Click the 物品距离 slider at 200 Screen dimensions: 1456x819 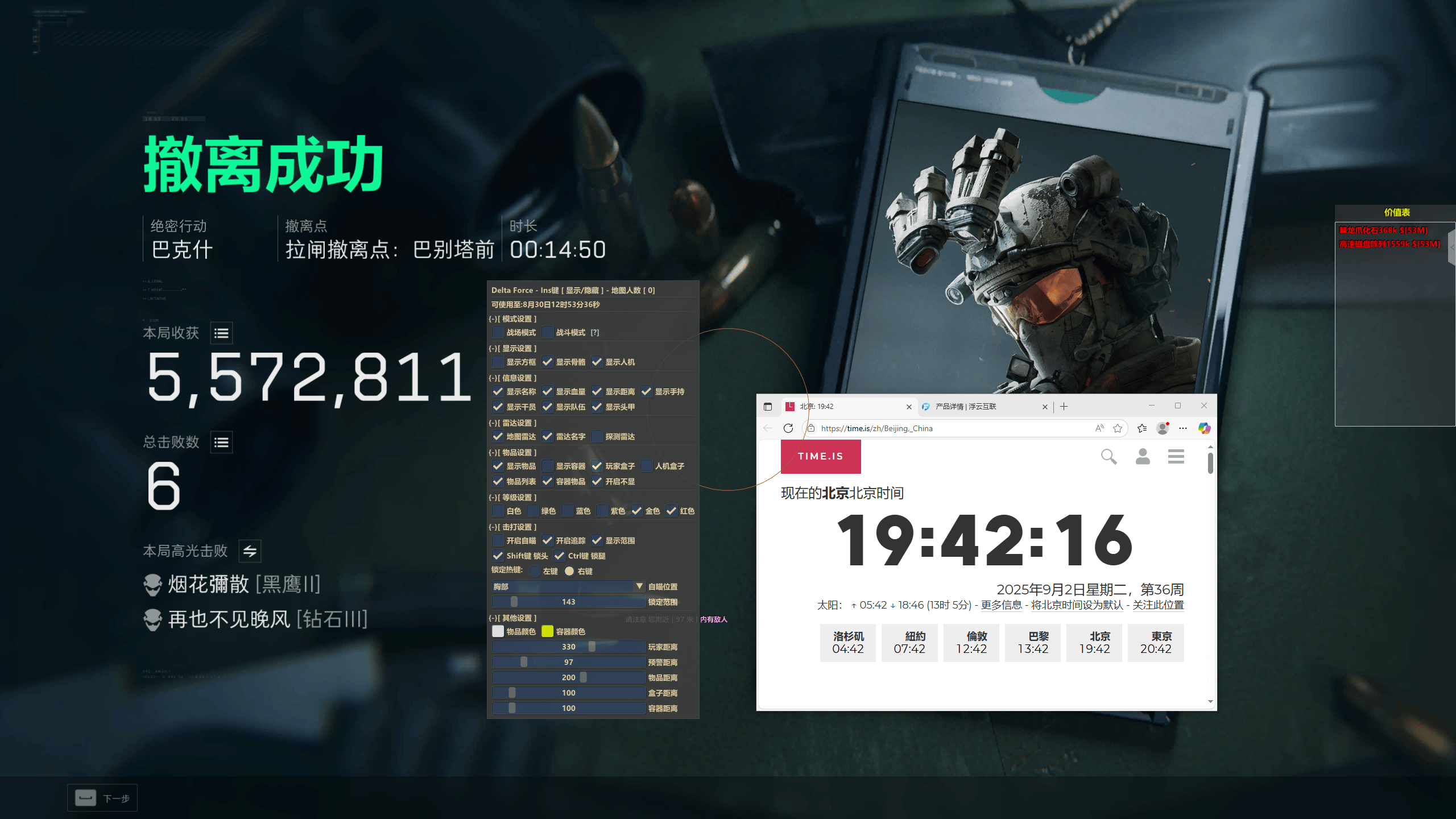(x=569, y=677)
